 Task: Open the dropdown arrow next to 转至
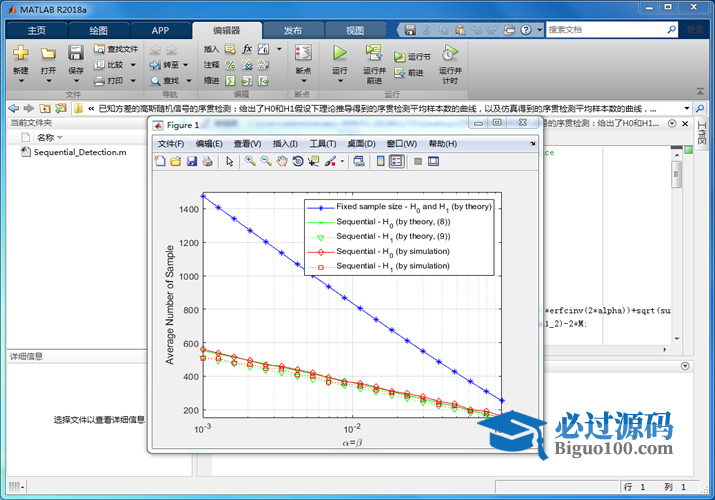tap(186, 65)
